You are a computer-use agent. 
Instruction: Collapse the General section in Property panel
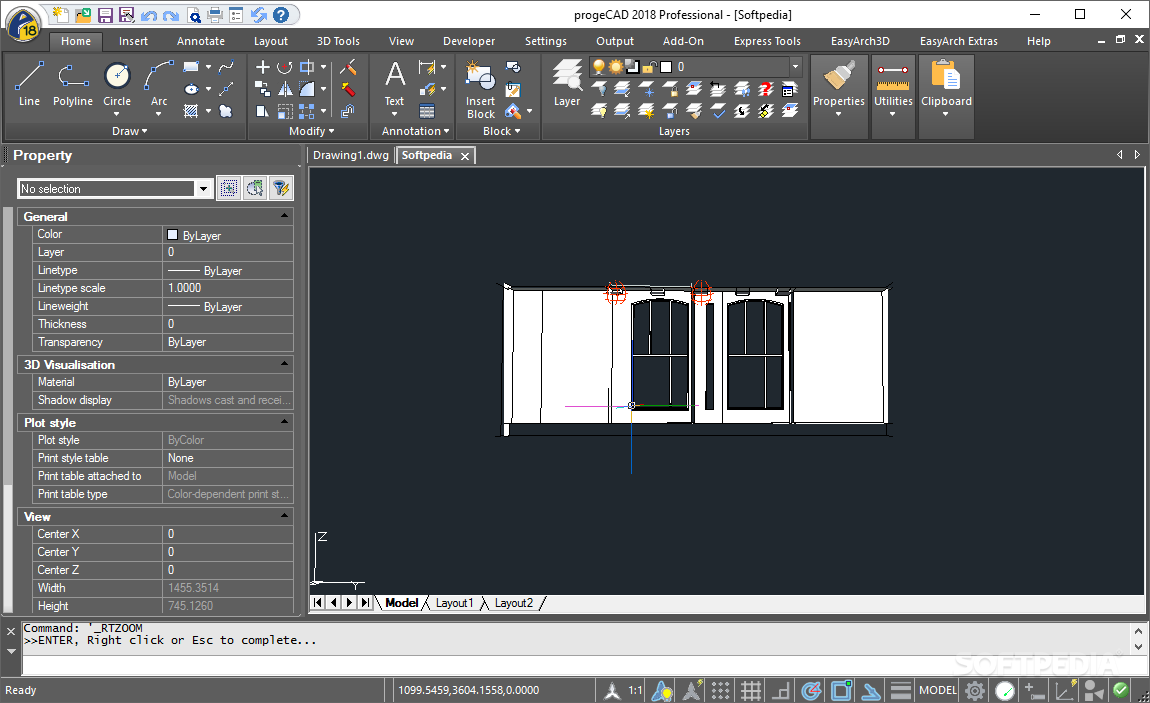click(283, 216)
